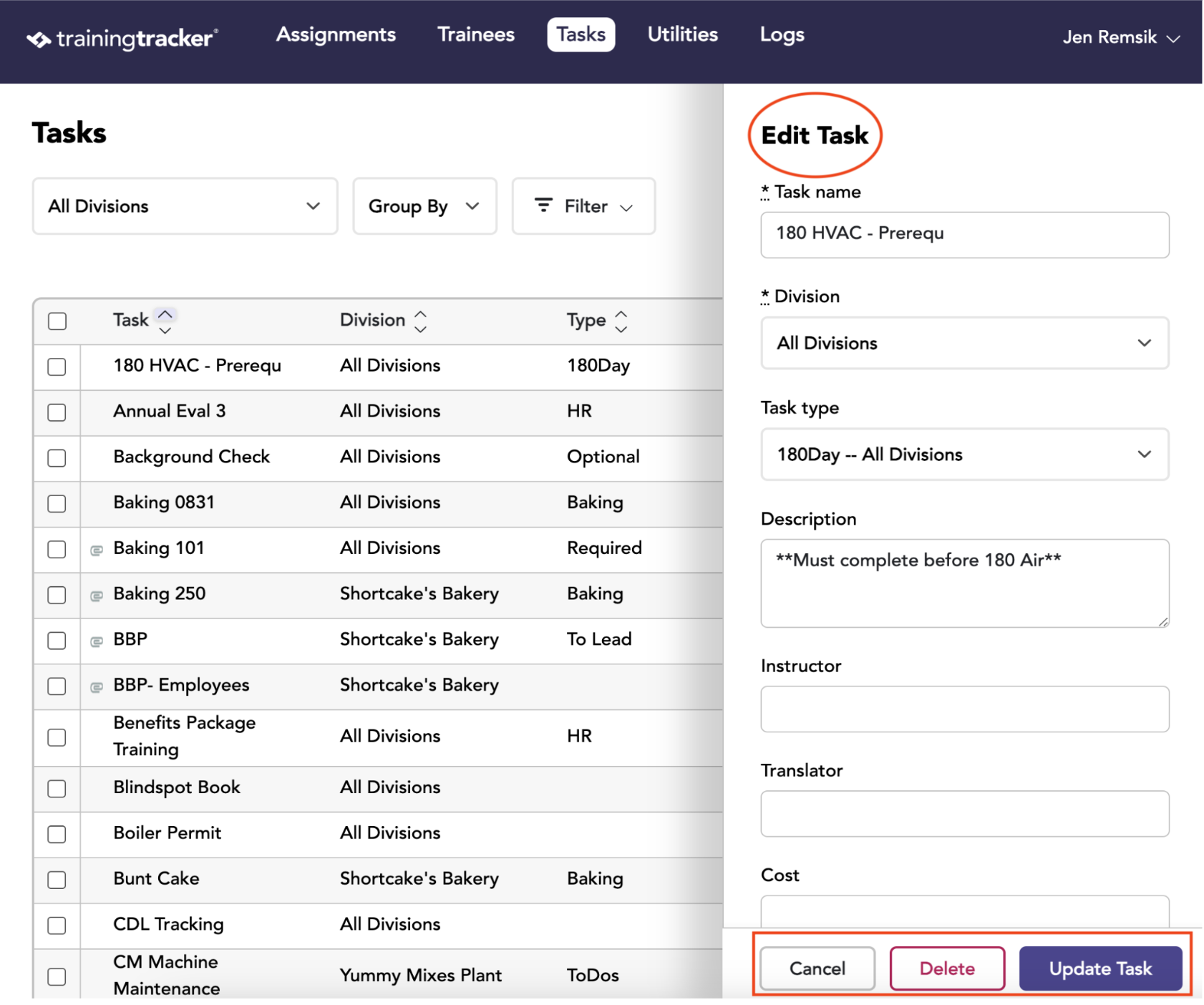Click the Description resize handle
This screenshot has height=1005, width=1204.
1163,622
